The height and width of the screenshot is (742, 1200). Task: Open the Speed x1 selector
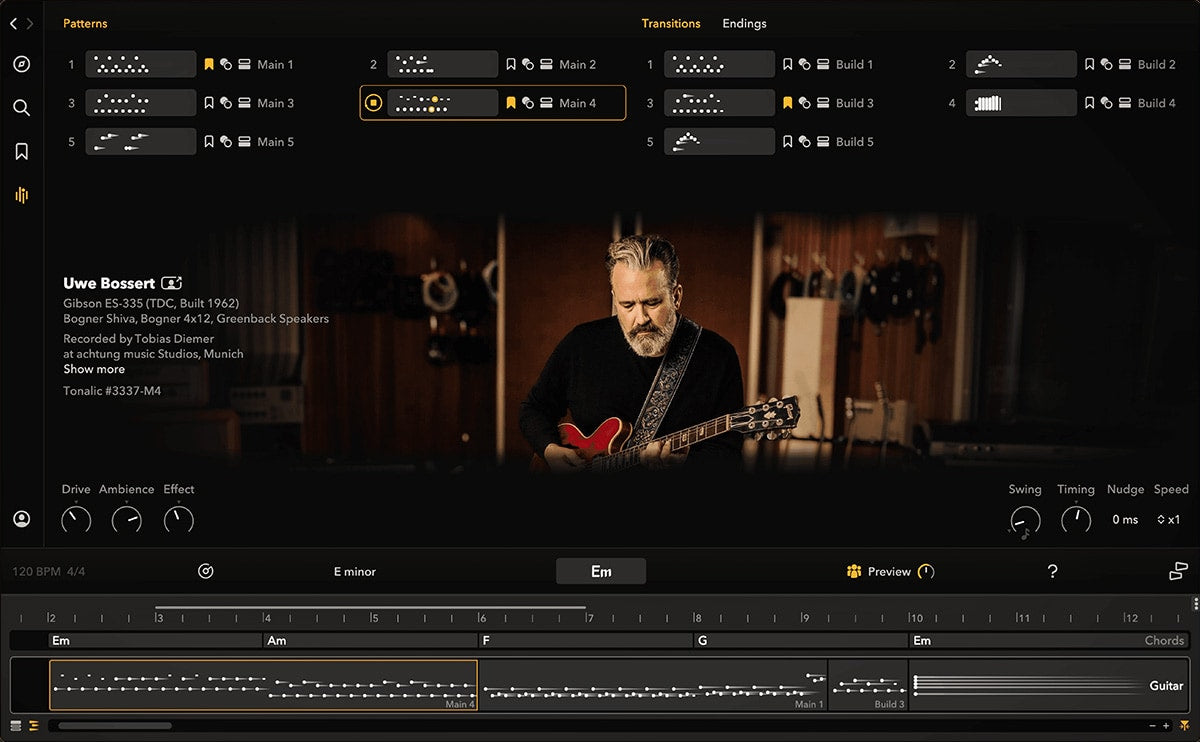tap(1169, 519)
